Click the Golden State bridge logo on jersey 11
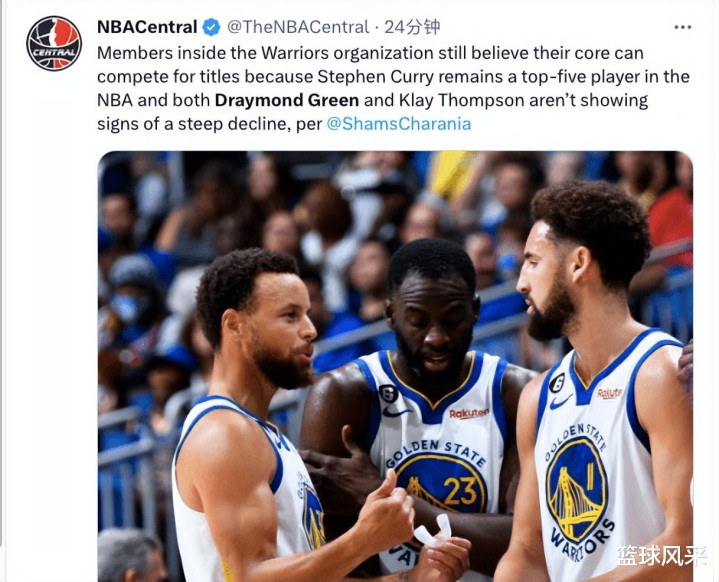Screen dimensions: 719x582 (x=576, y=491)
